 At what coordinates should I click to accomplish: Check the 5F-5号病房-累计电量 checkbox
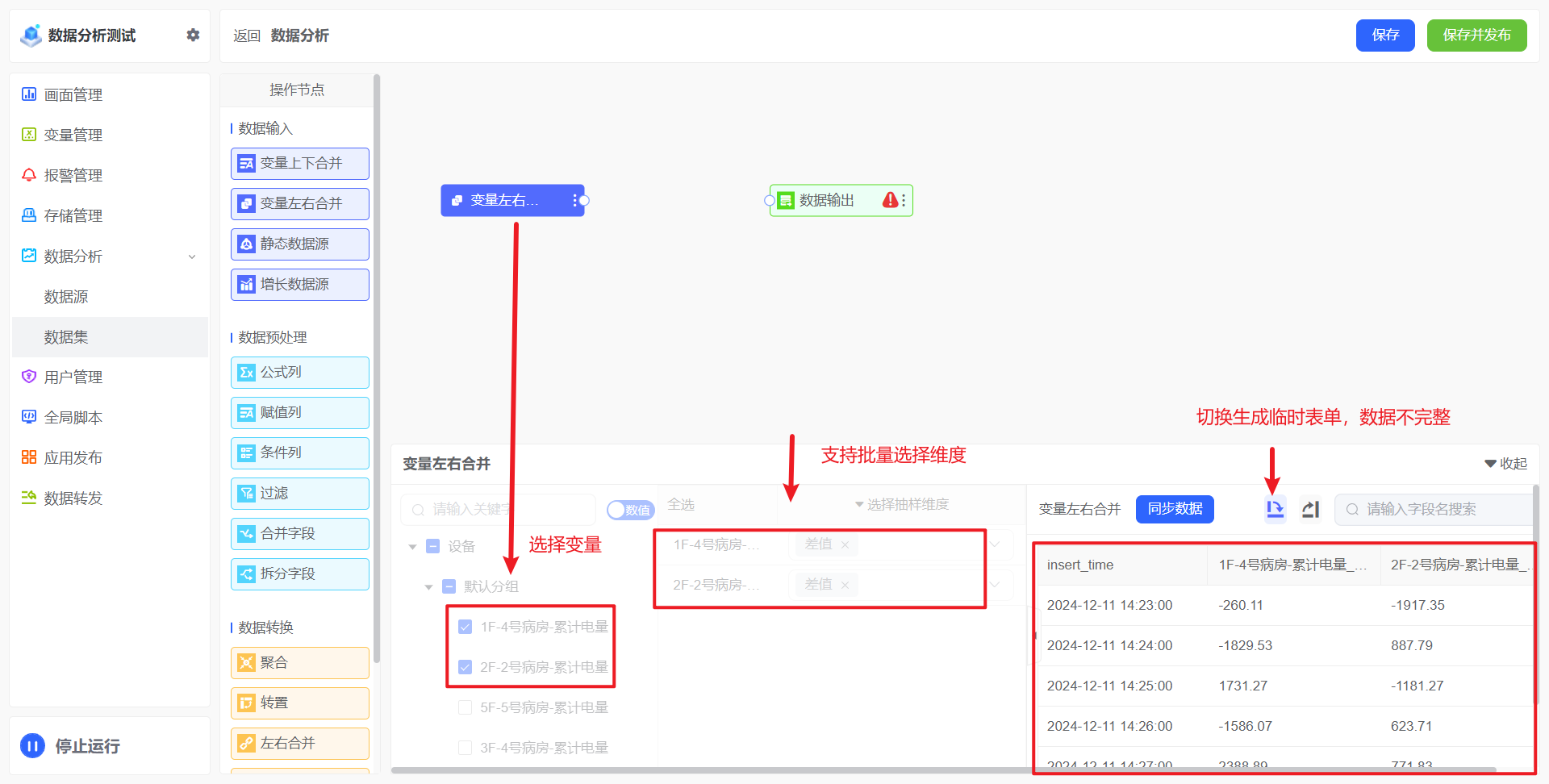[466, 707]
